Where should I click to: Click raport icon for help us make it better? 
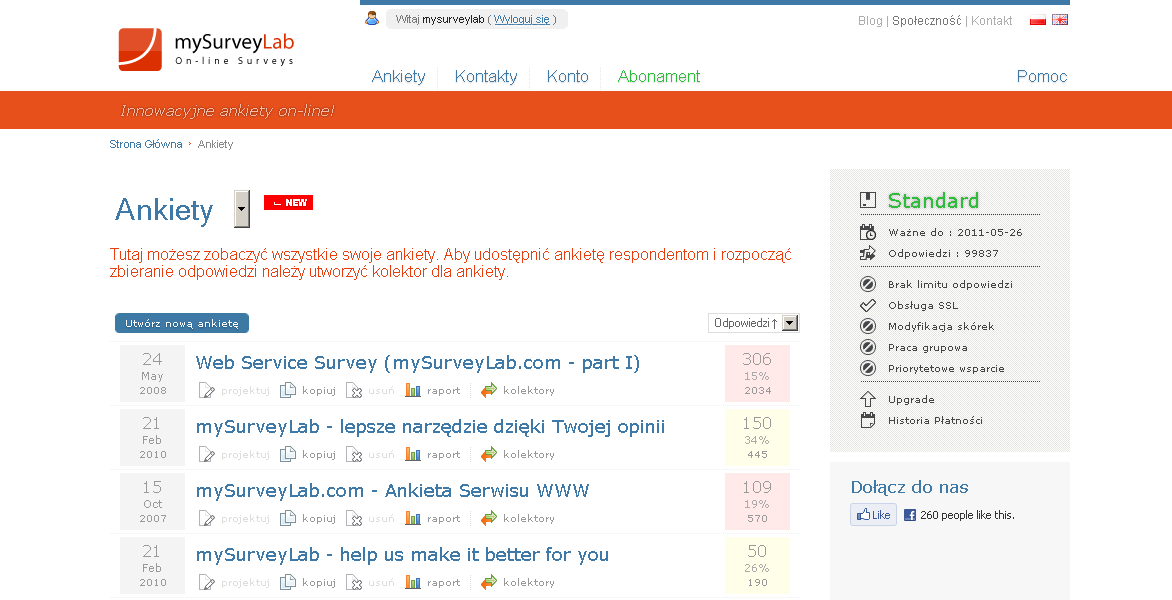point(413,583)
